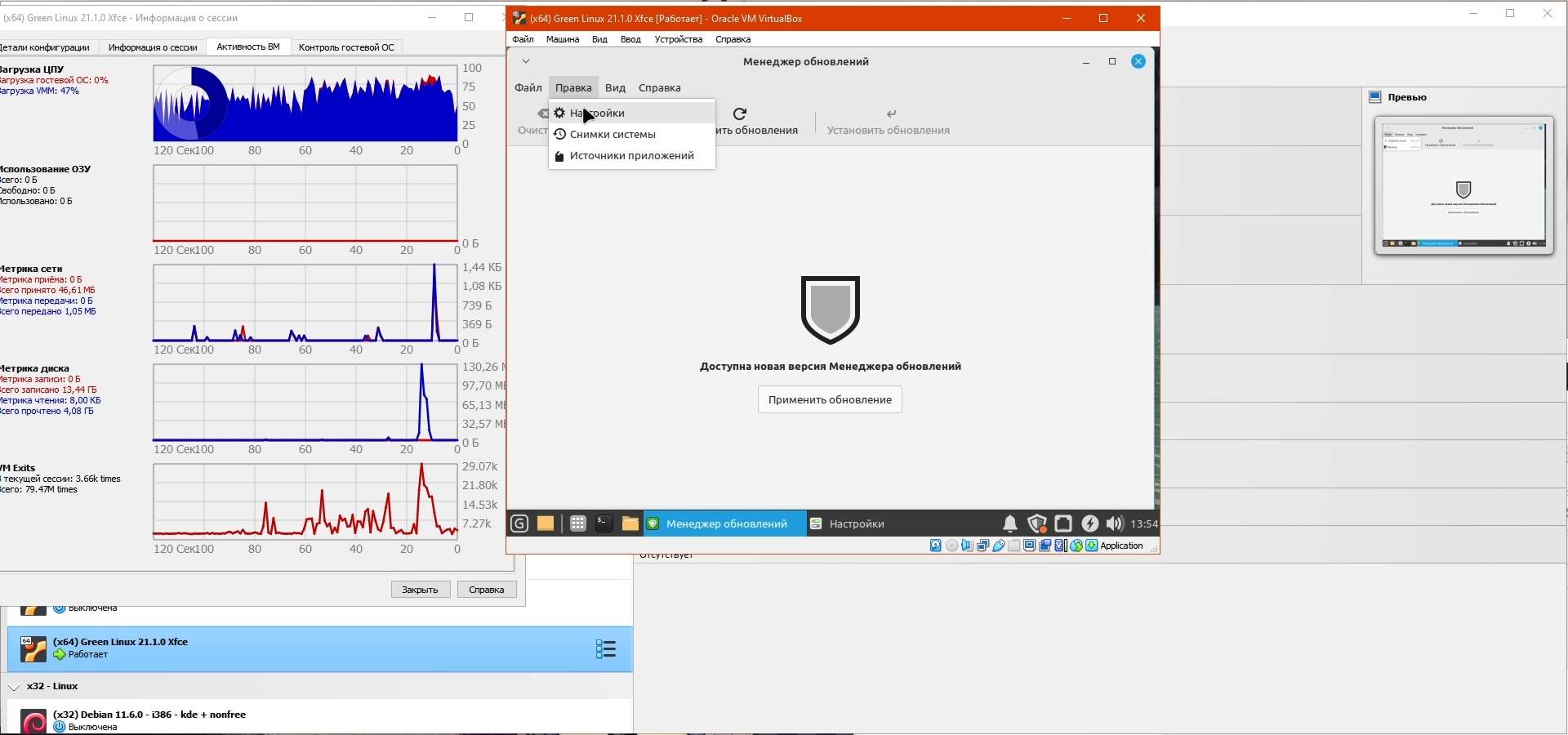The width and height of the screenshot is (1568, 735).
Task: Open Настройки in the Правка menu
Action: pos(632,113)
